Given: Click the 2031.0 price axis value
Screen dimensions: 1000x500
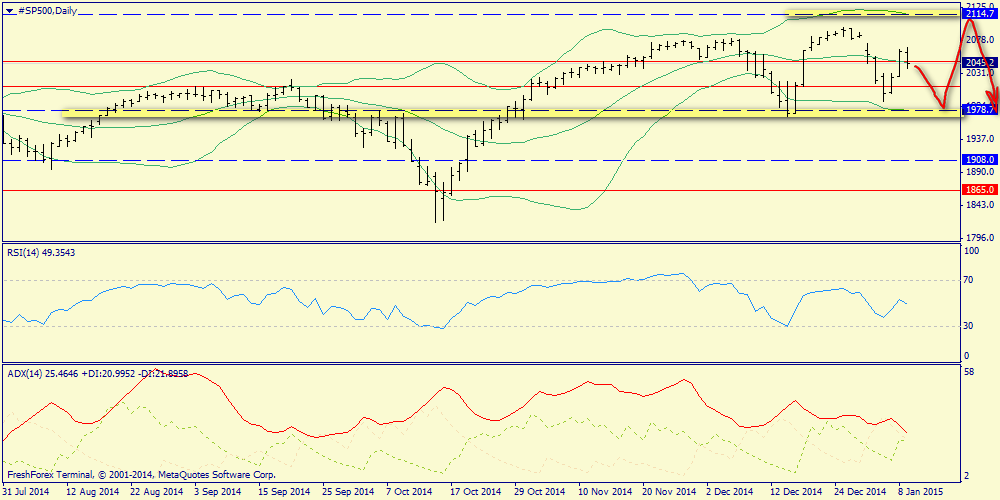Looking at the screenshot, I should (979, 73).
